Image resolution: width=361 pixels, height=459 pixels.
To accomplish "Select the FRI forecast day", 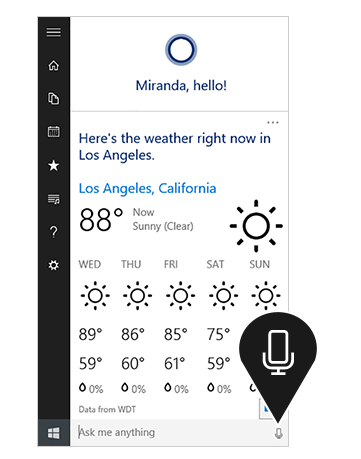I will [171, 264].
